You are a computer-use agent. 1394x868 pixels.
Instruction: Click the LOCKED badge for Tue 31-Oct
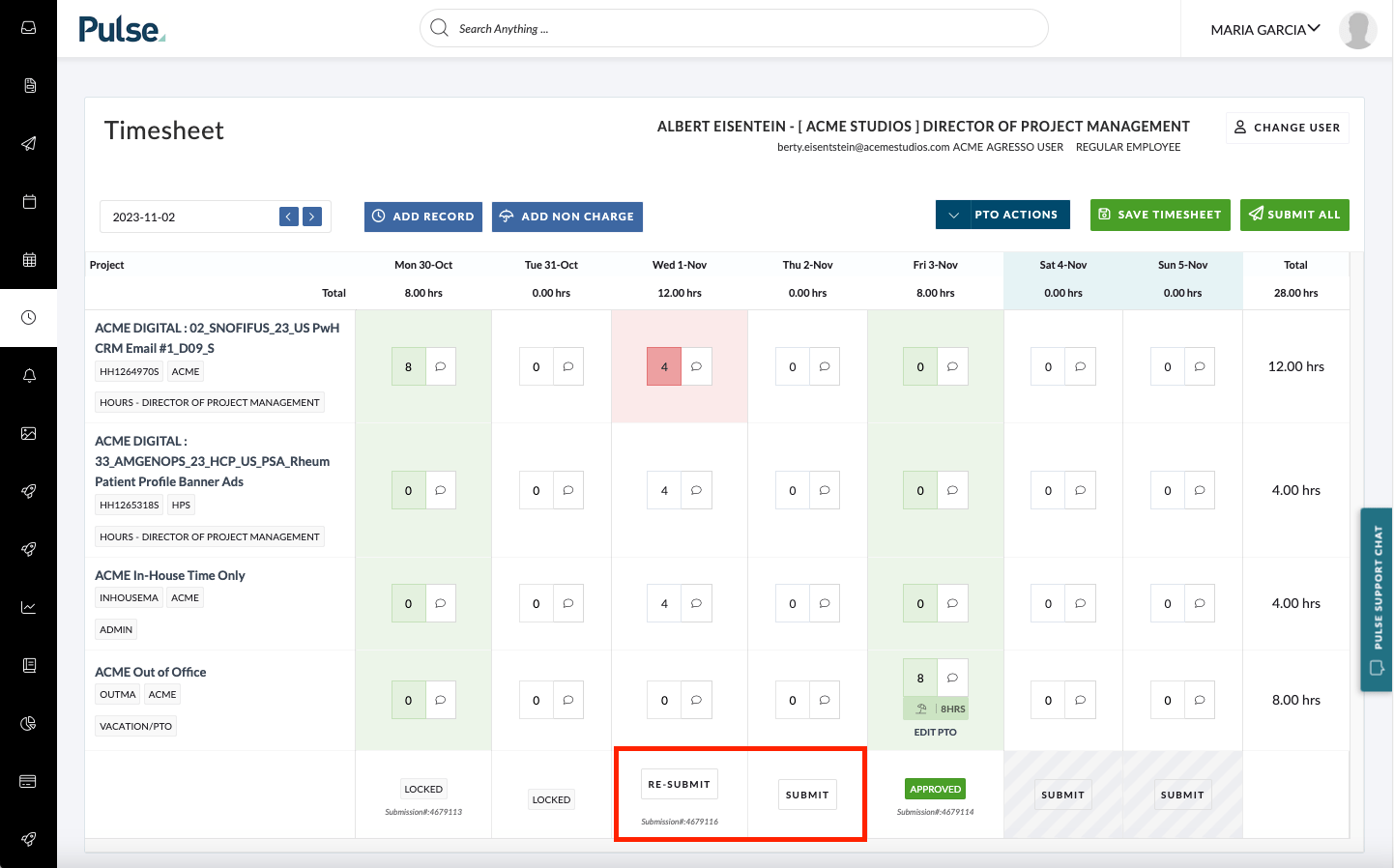[x=551, y=799]
